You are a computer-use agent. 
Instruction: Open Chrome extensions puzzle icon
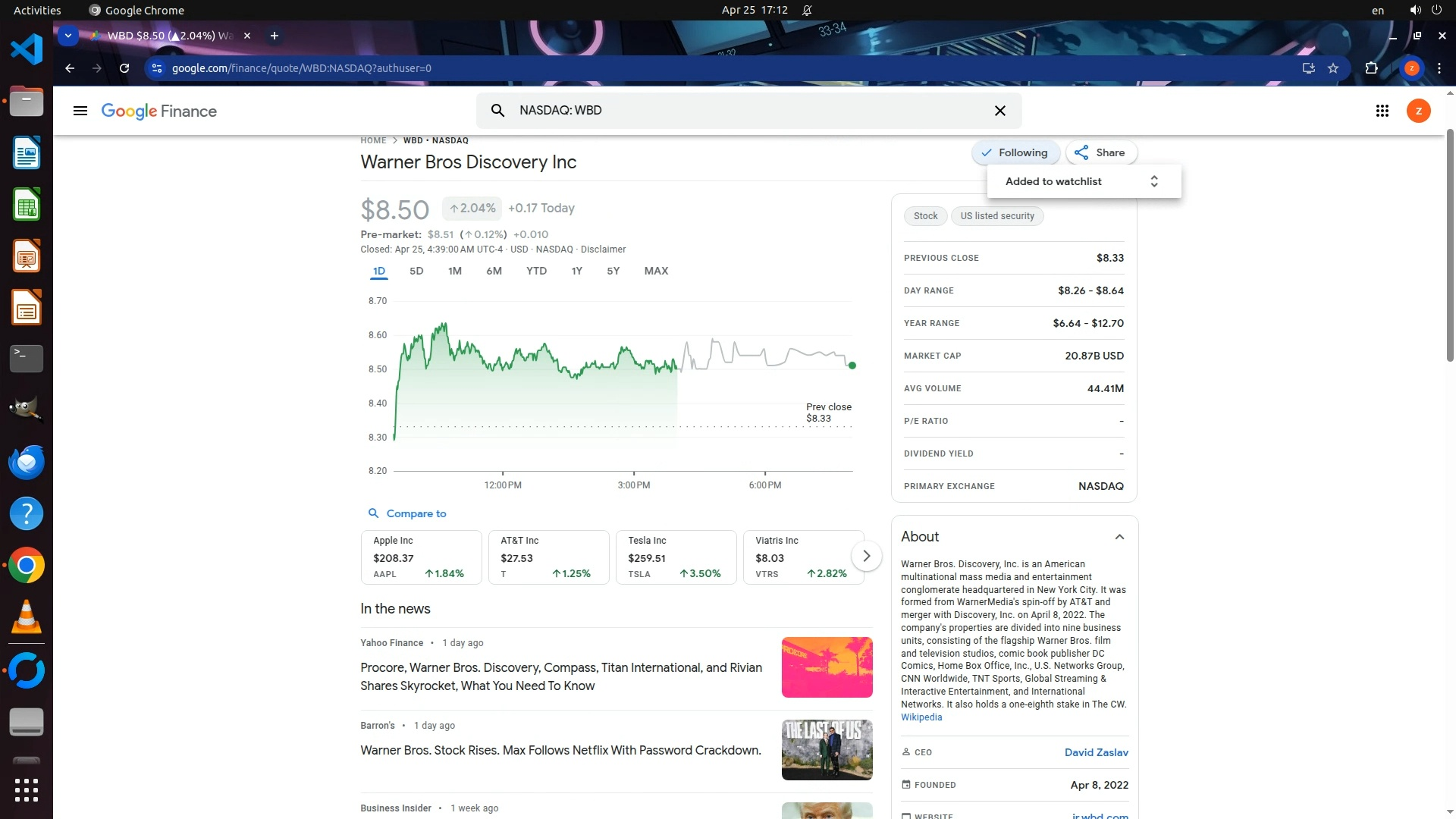(x=1371, y=68)
